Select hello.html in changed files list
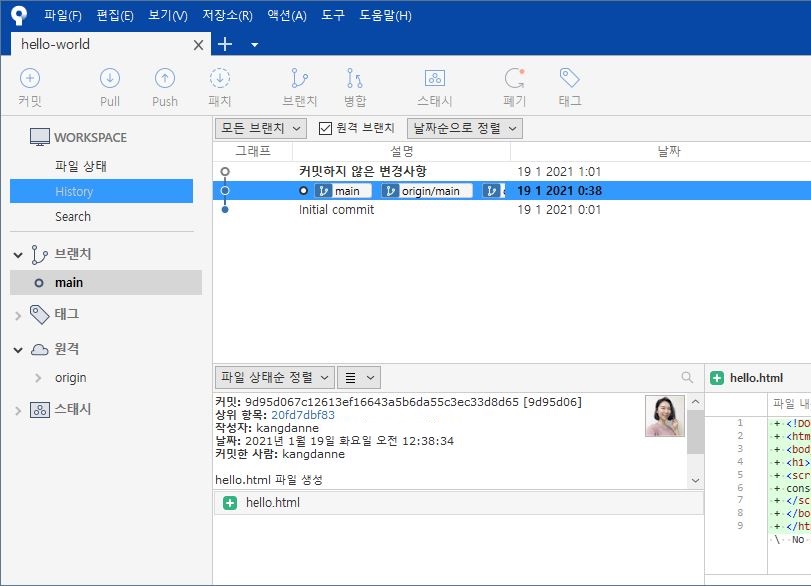 click(458, 503)
